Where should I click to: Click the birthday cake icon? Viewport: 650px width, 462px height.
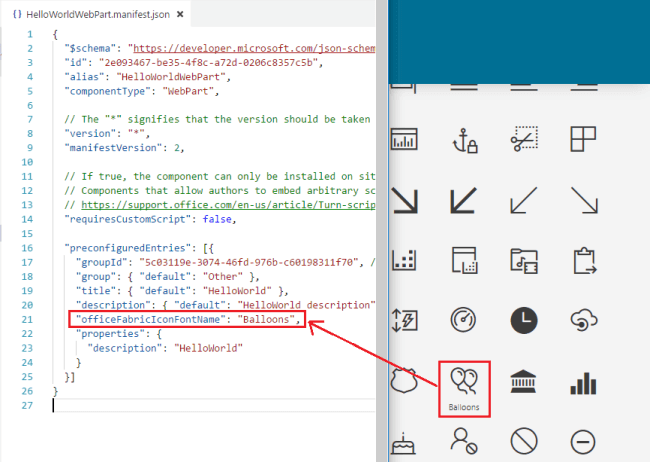pyautogui.click(x=403, y=444)
